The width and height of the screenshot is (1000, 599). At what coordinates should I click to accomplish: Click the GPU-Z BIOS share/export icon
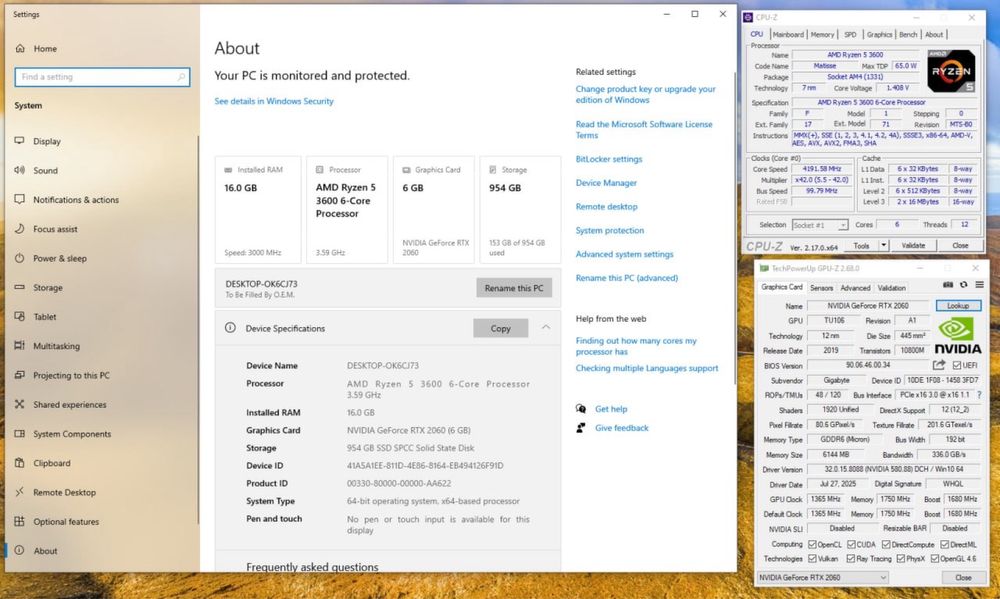pyautogui.click(x=939, y=365)
